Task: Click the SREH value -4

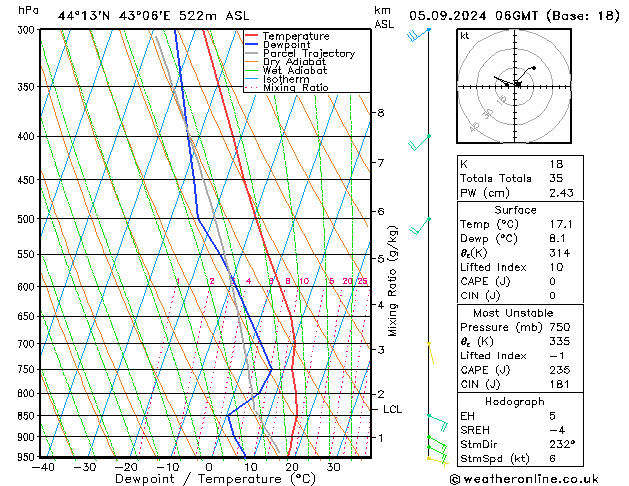Action: 557,430
